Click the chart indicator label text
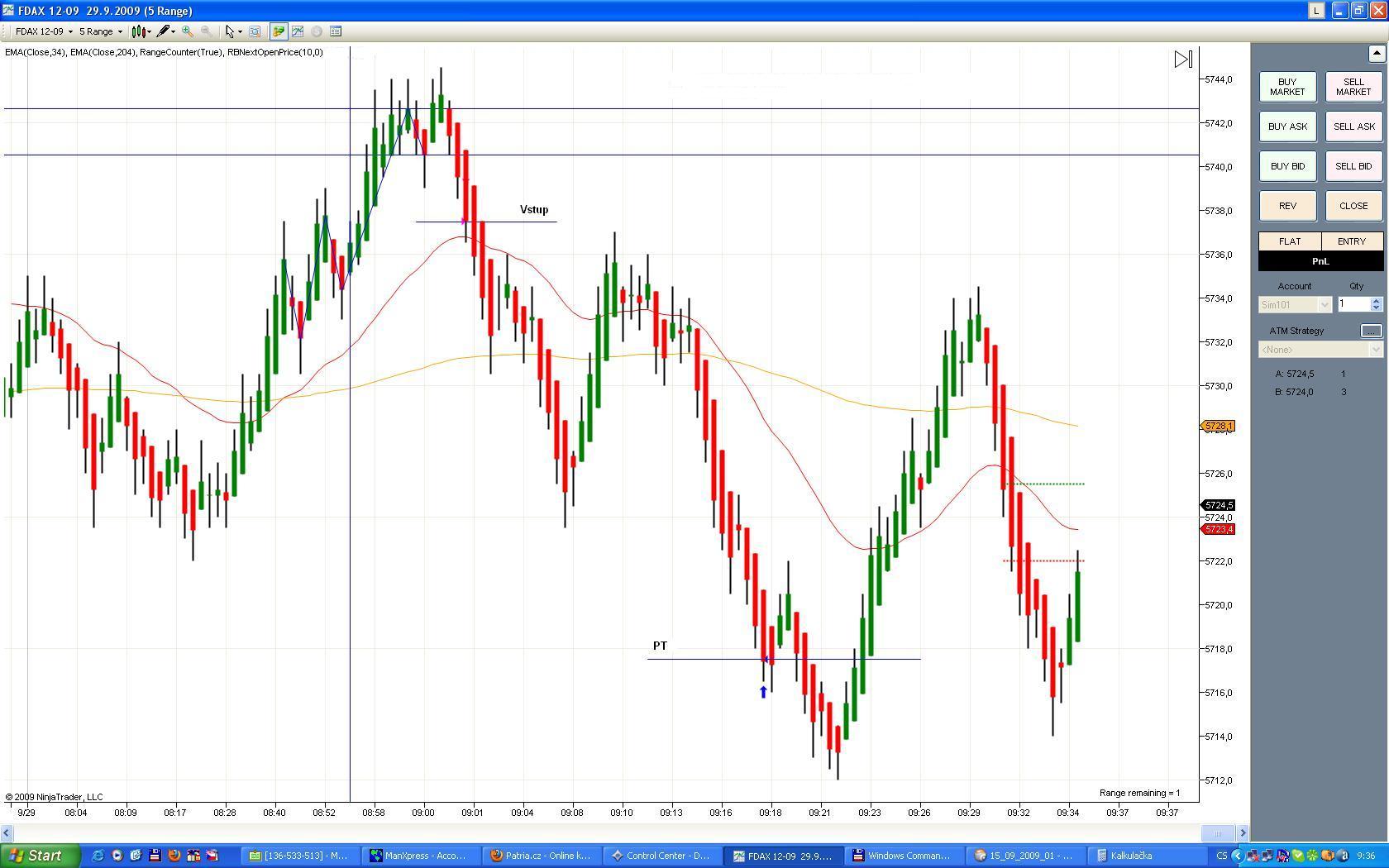 (x=164, y=52)
